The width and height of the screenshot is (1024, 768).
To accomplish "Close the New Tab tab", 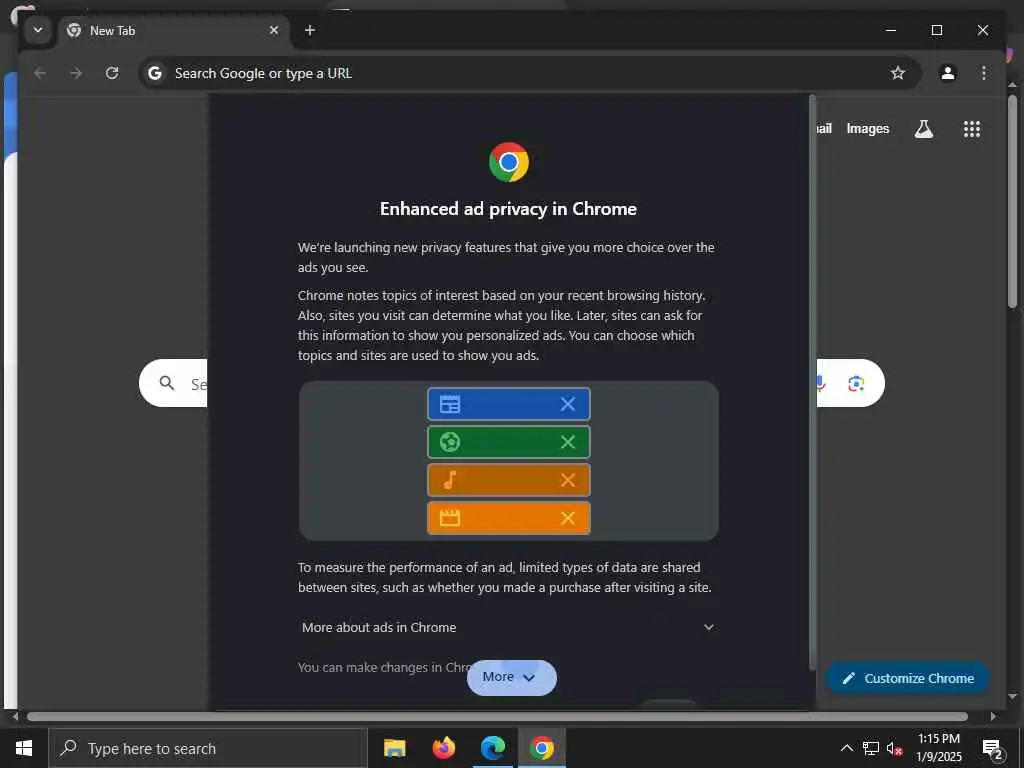I will coord(274,30).
